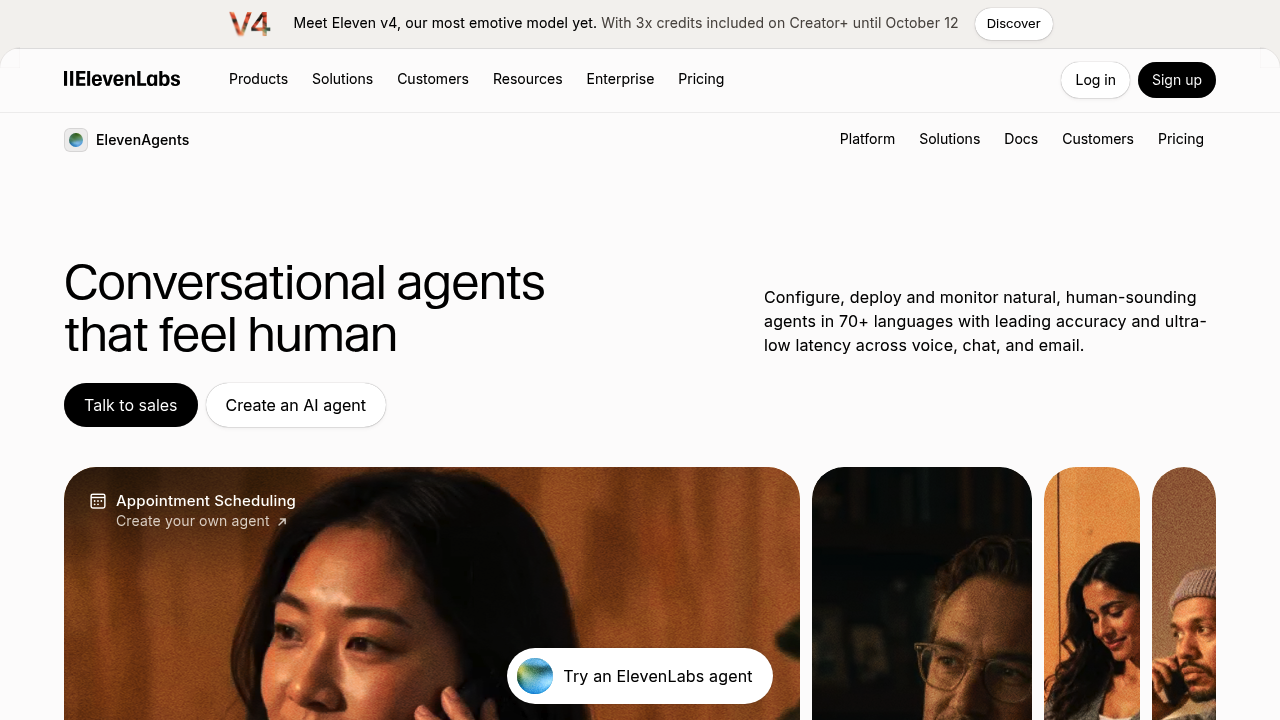1280x720 pixels.
Task: Click the ElevenAgents orb icon
Action: click(x=76, y=140)
